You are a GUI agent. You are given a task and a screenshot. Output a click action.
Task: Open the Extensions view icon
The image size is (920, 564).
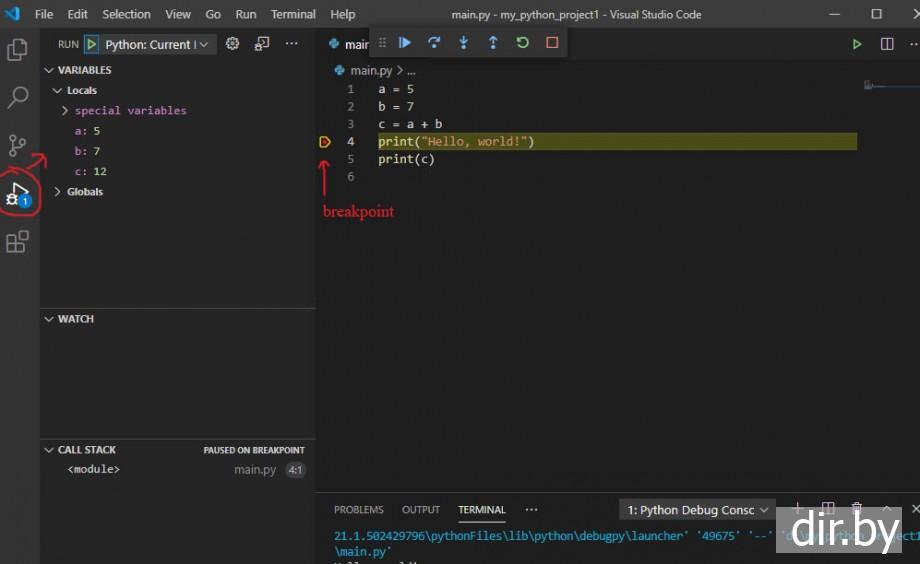17,242
